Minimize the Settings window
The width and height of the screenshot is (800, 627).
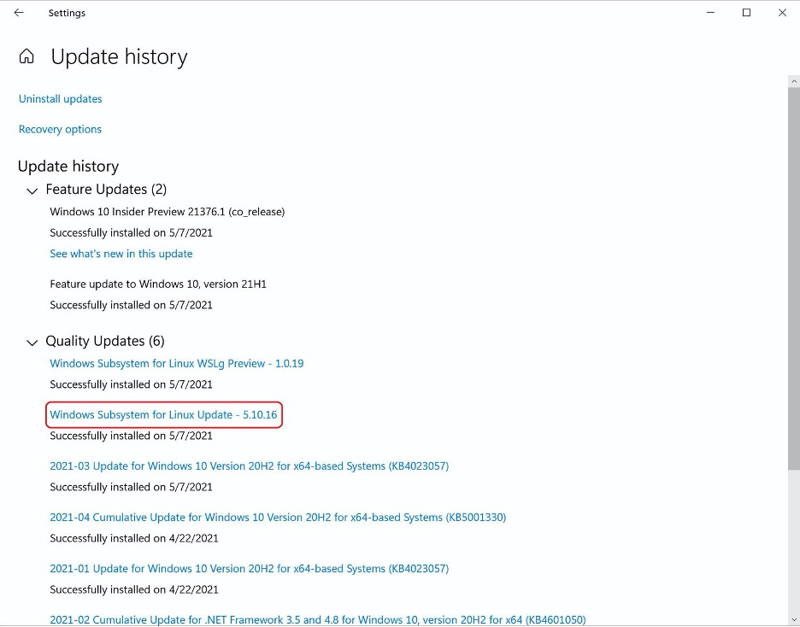pyautogui.click(x=710, y=13)
